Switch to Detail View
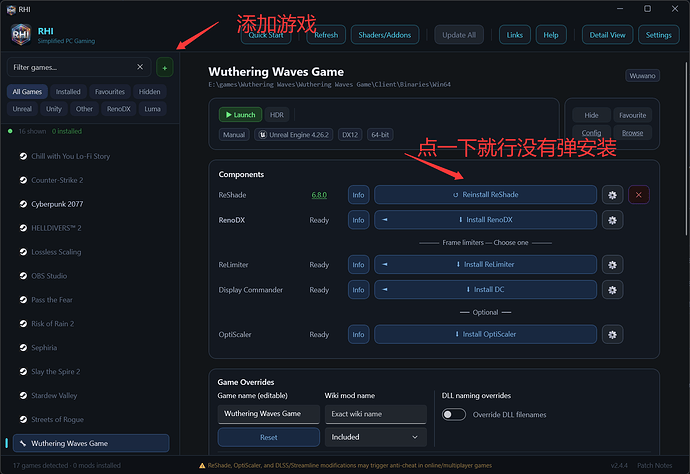The width and height of the screenshot is (690, 474). [x=607, y=35]
